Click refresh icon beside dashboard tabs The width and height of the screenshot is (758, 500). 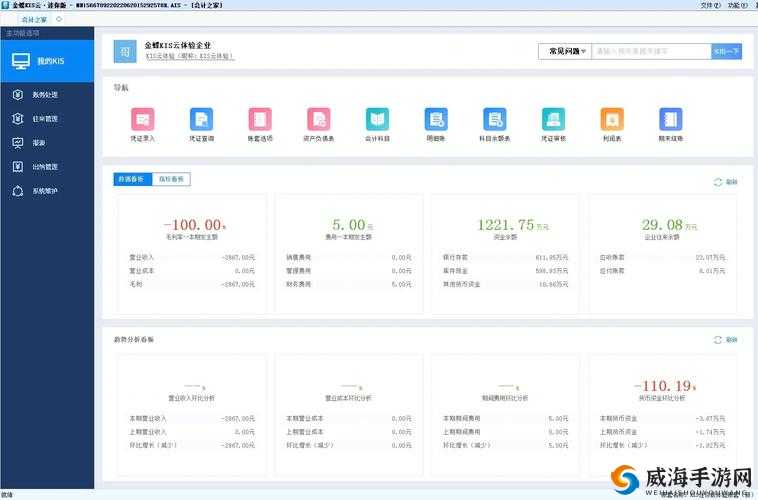(718, 182)
